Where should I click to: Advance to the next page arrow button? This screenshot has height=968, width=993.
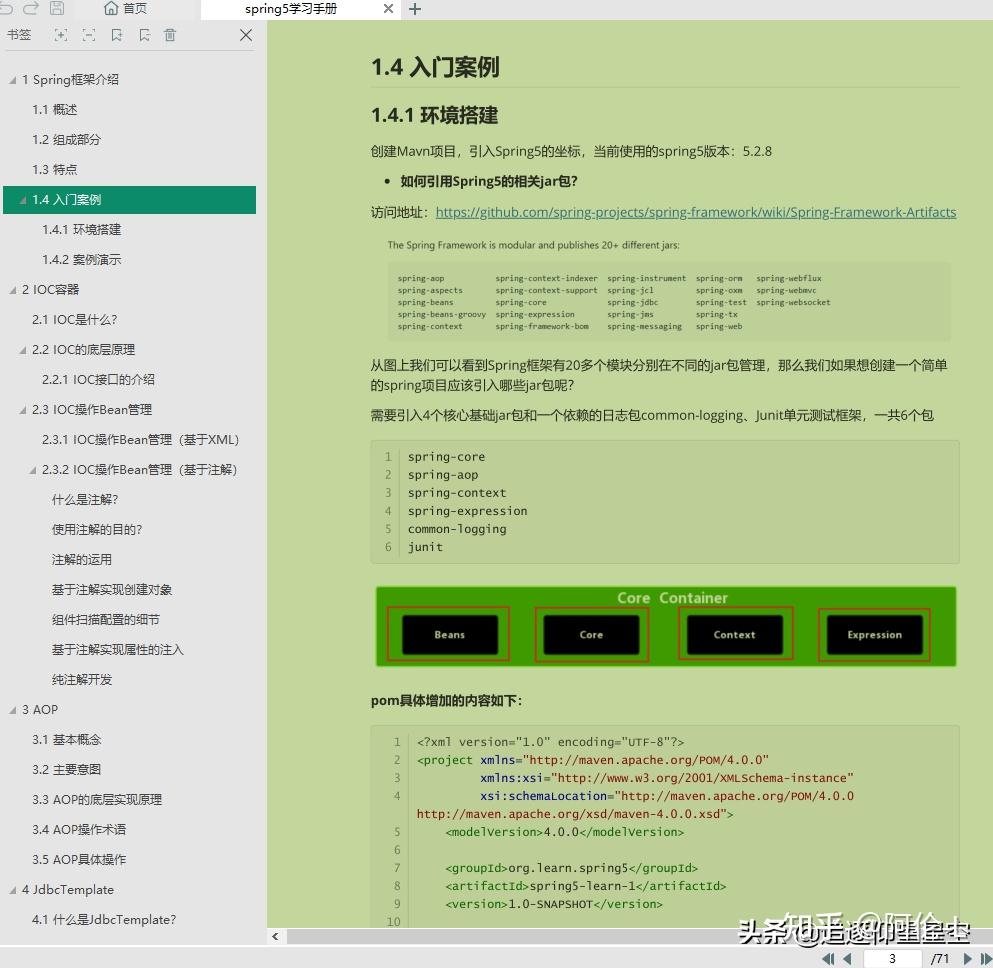(968, 957)
